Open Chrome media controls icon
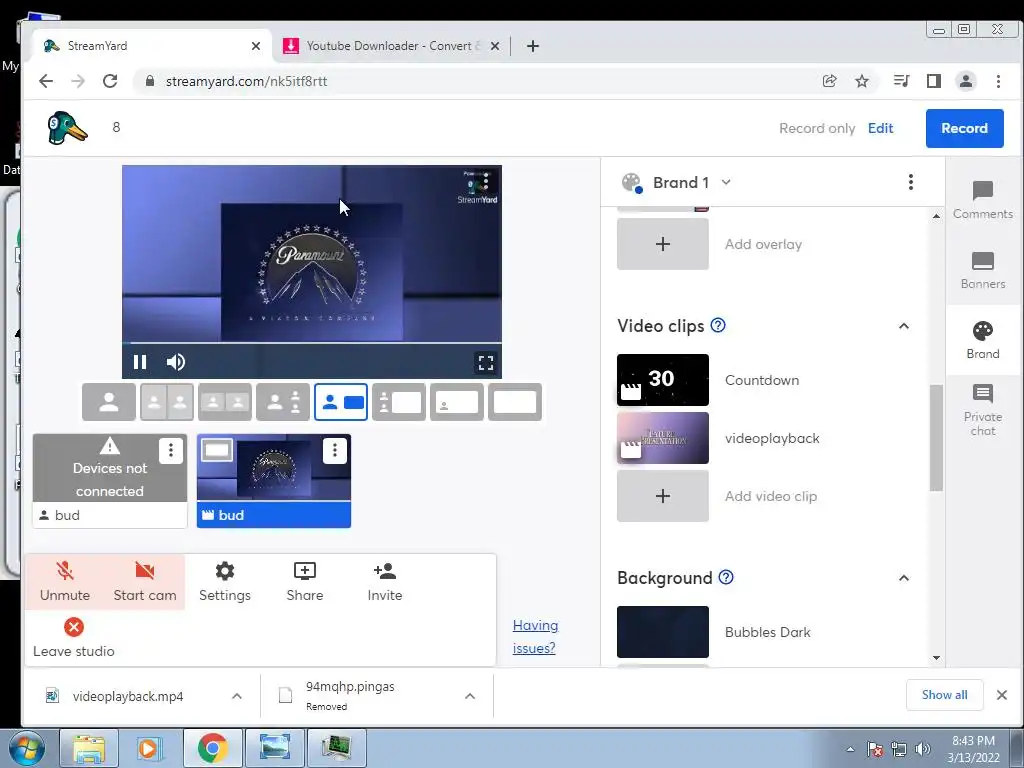 point(901,81)
